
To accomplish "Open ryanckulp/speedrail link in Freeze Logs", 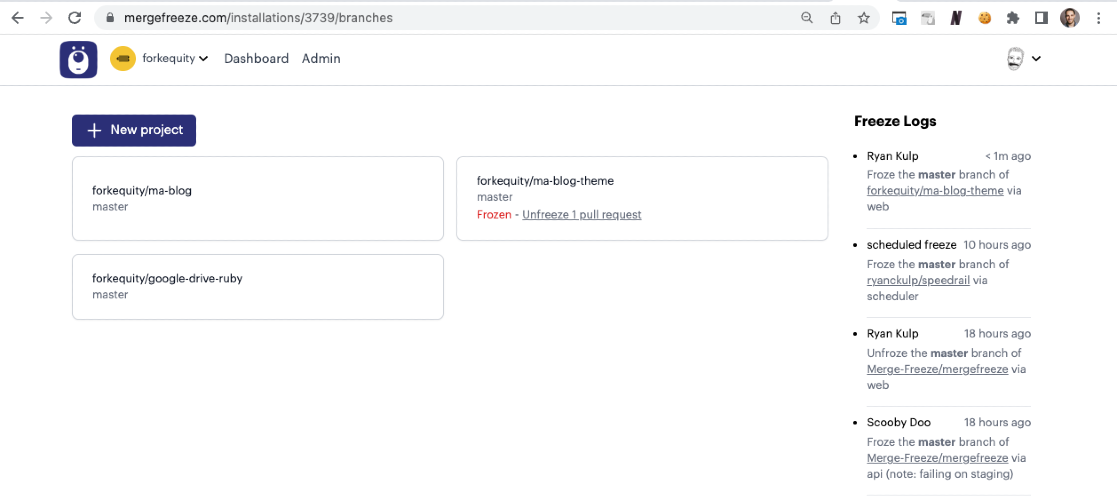I will pos(918,280).
